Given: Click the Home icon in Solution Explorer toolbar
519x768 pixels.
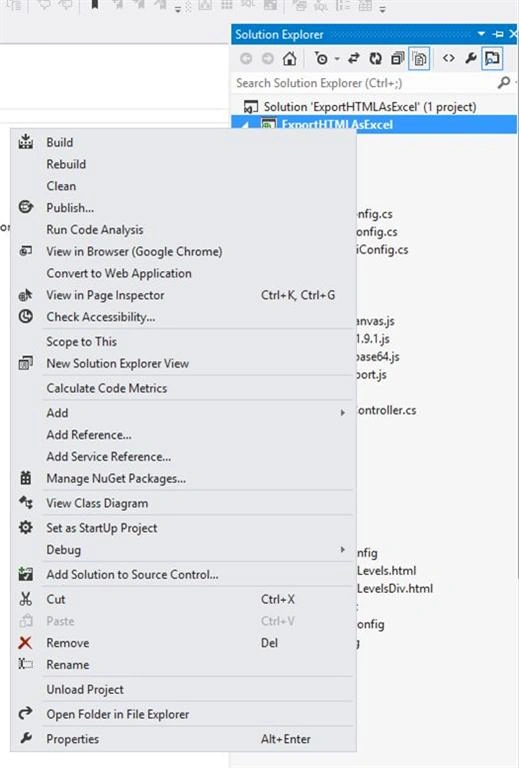Looking at the screenshot, I should [289, 59].
